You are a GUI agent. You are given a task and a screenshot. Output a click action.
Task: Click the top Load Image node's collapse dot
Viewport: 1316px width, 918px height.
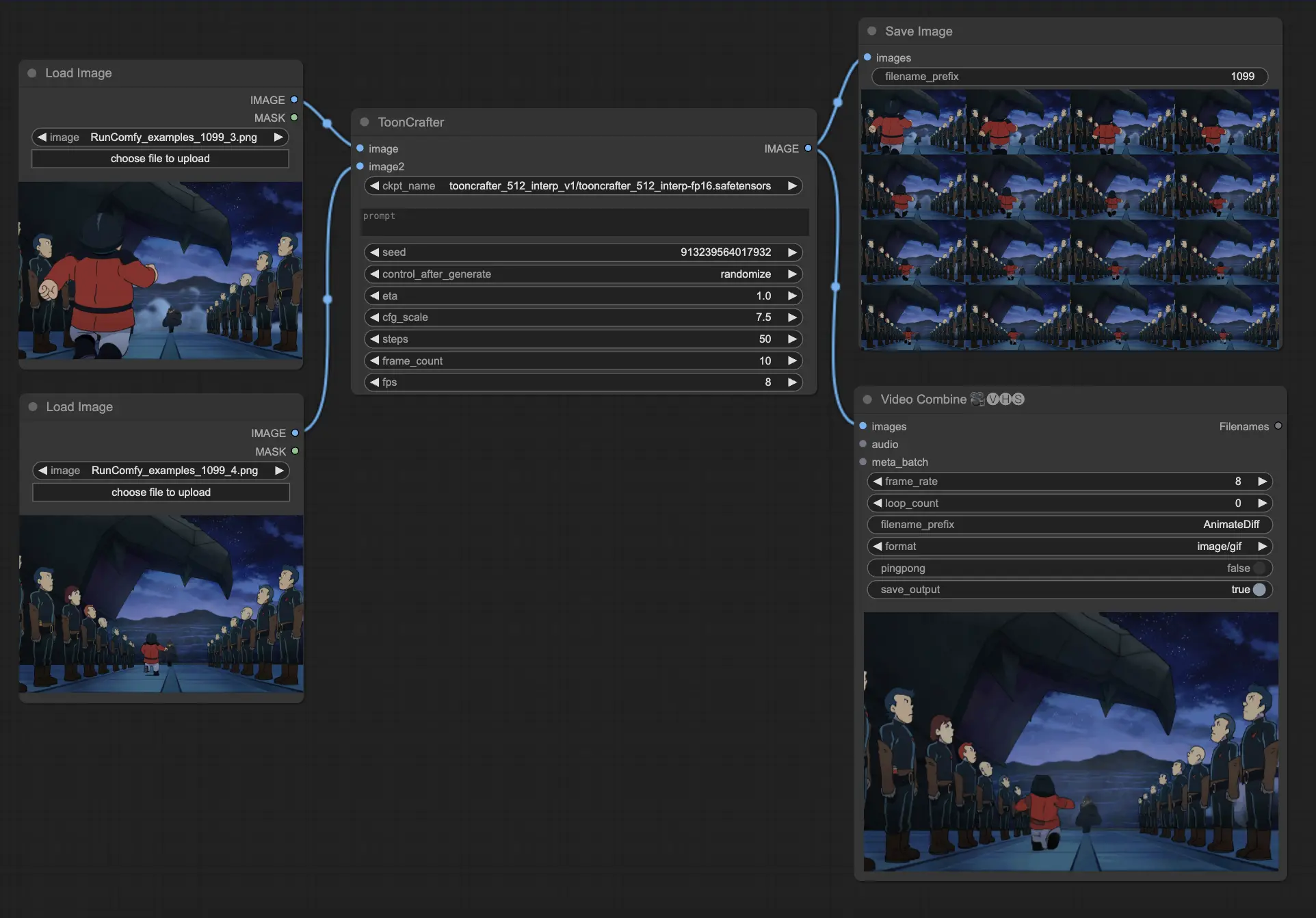[x=32, y=73]
